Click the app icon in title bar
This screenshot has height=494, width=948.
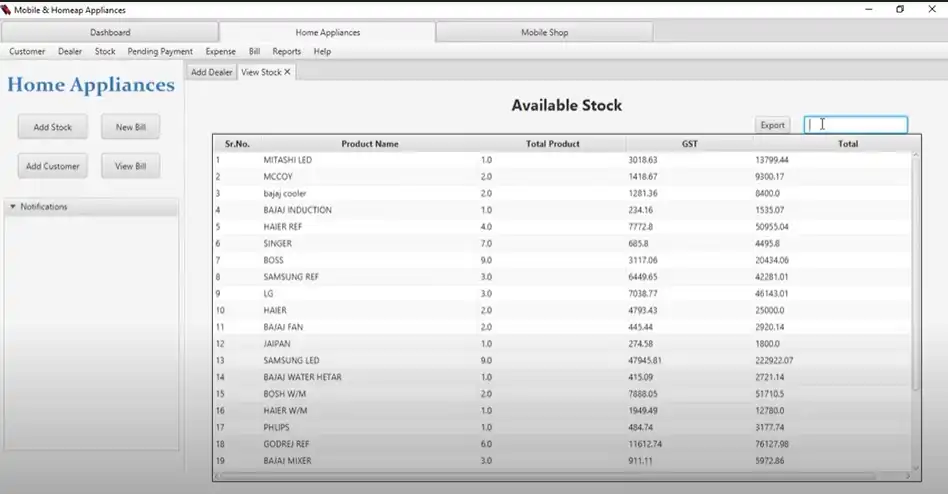pyautogui.click(x=7, y=10)
